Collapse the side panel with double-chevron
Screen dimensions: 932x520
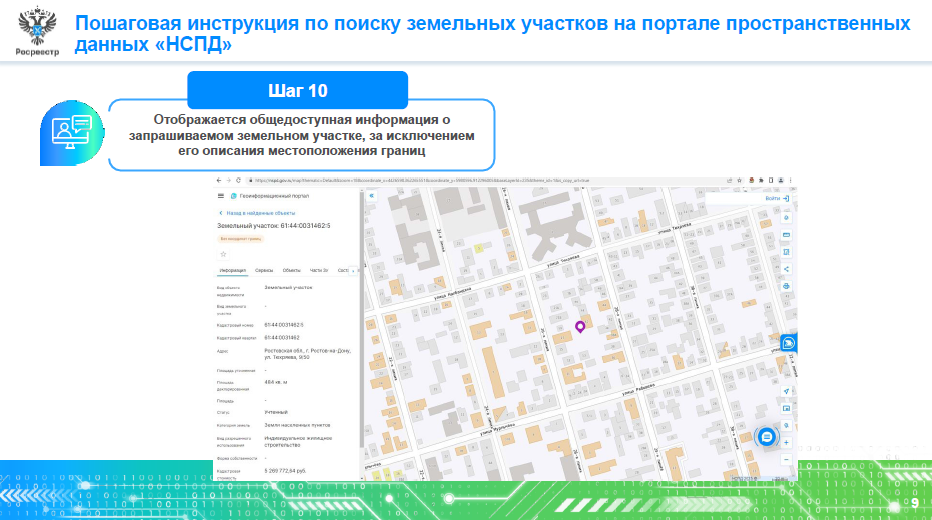point(371,195)
